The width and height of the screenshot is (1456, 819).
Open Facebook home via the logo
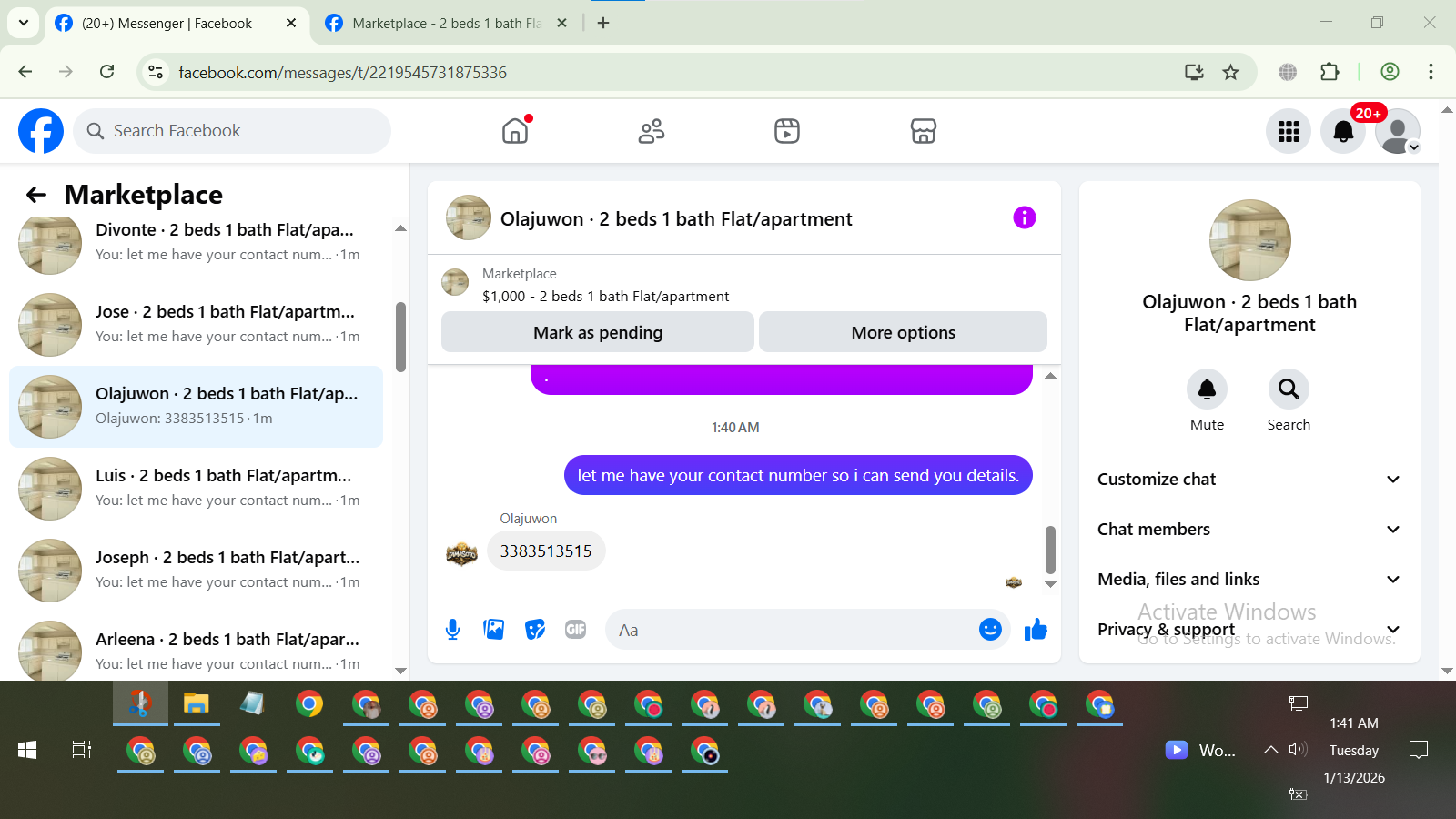[x=41, y=131]
